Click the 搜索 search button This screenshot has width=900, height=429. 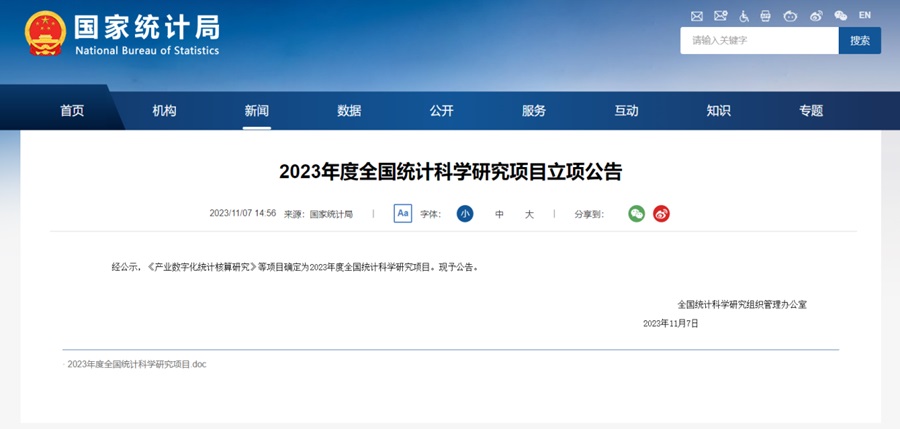860,41
